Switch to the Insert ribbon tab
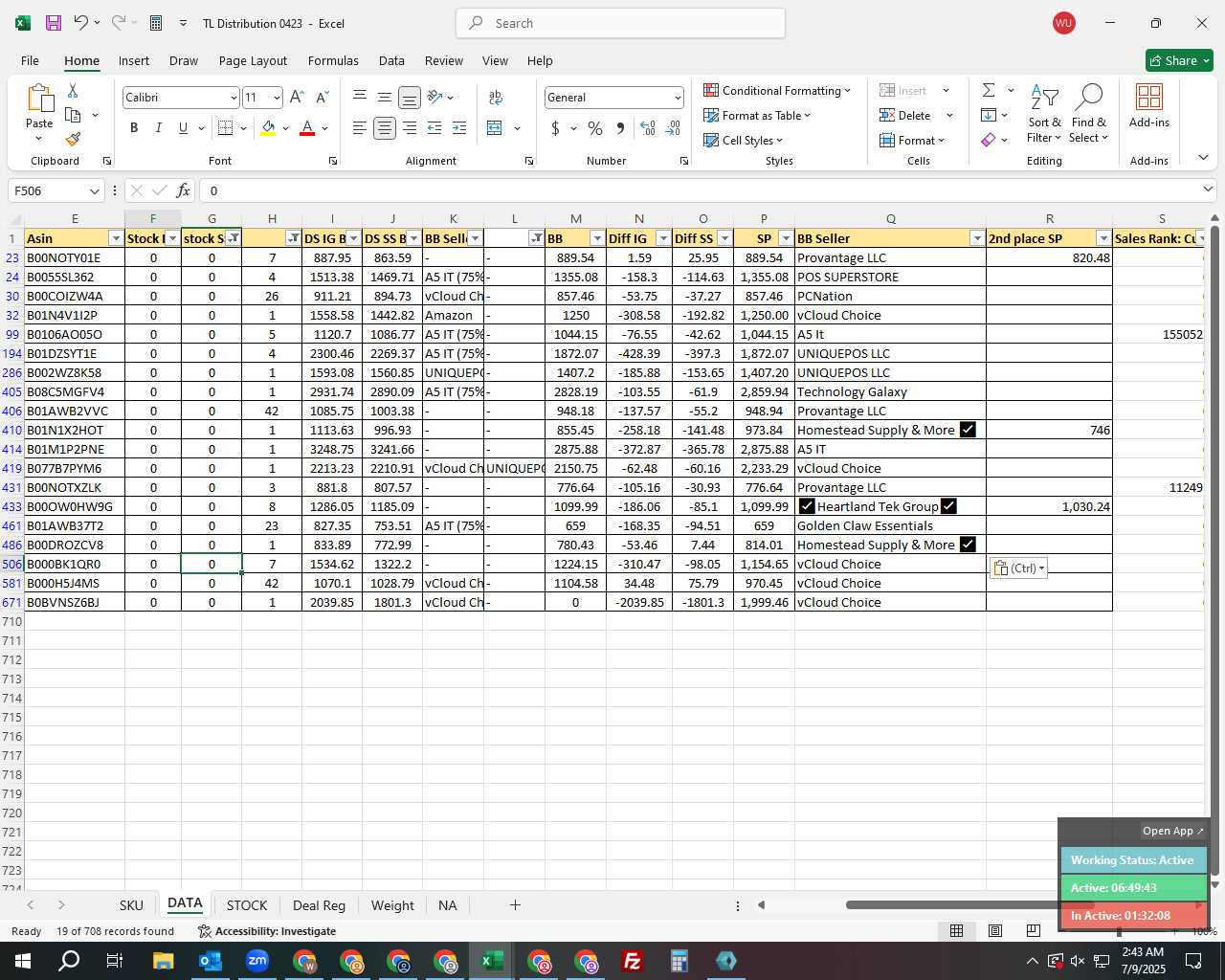 [134, 60]
